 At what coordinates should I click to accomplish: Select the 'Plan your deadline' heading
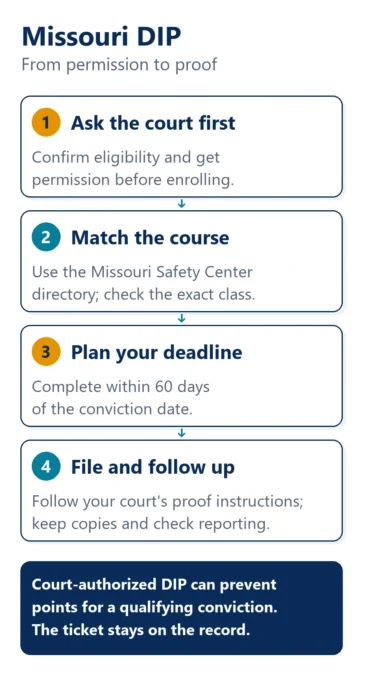pyautogui.click(x=156, y=353)
